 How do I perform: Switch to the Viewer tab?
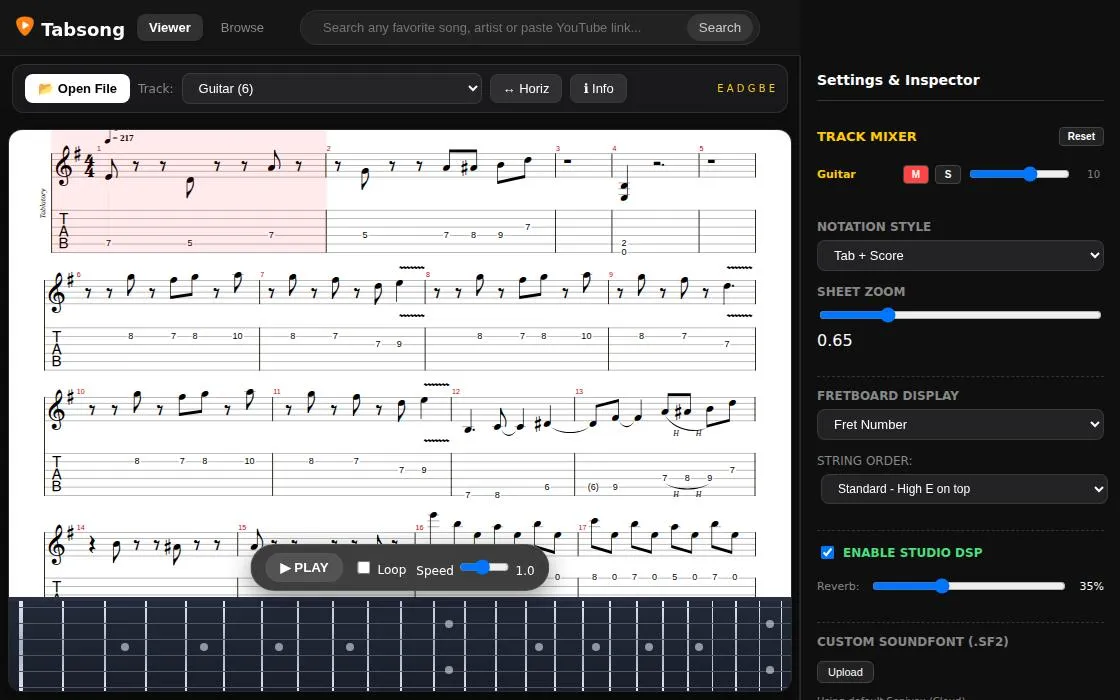tap(169, 28)
